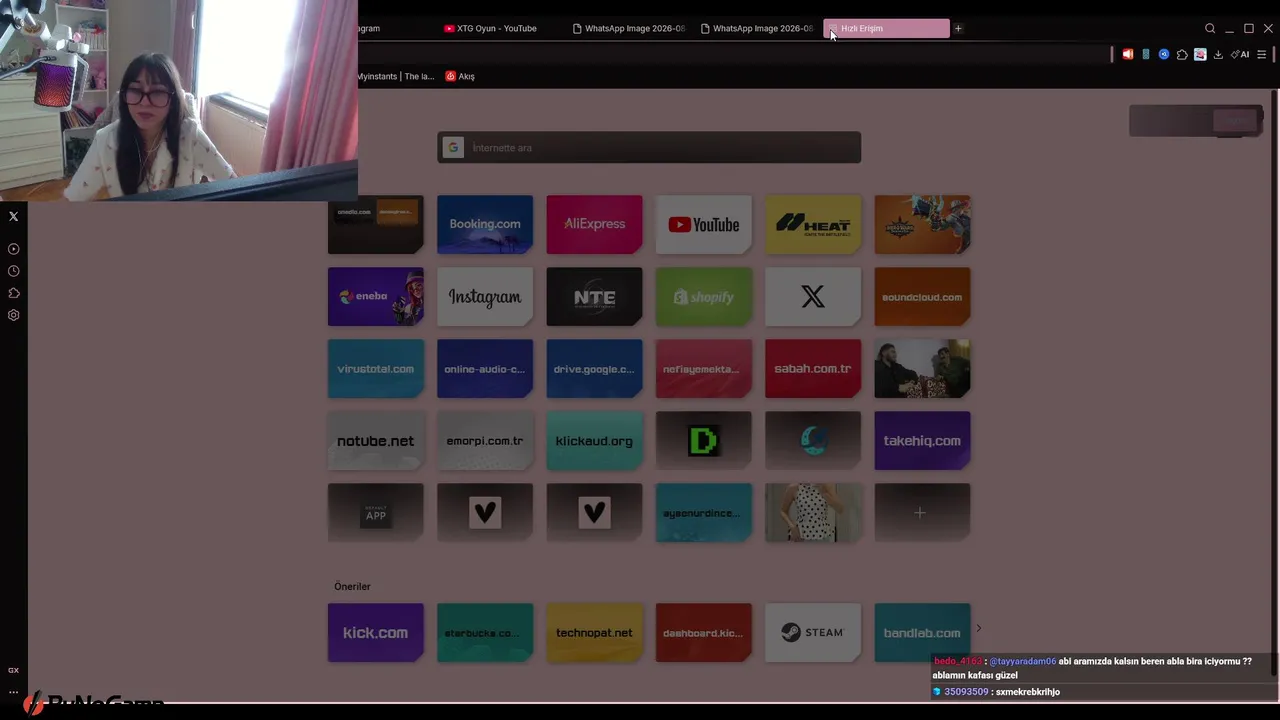Open the extensions cube icon in the toolbar
This screenshot has width=1280, height=720.
[x=1182, y=54]
